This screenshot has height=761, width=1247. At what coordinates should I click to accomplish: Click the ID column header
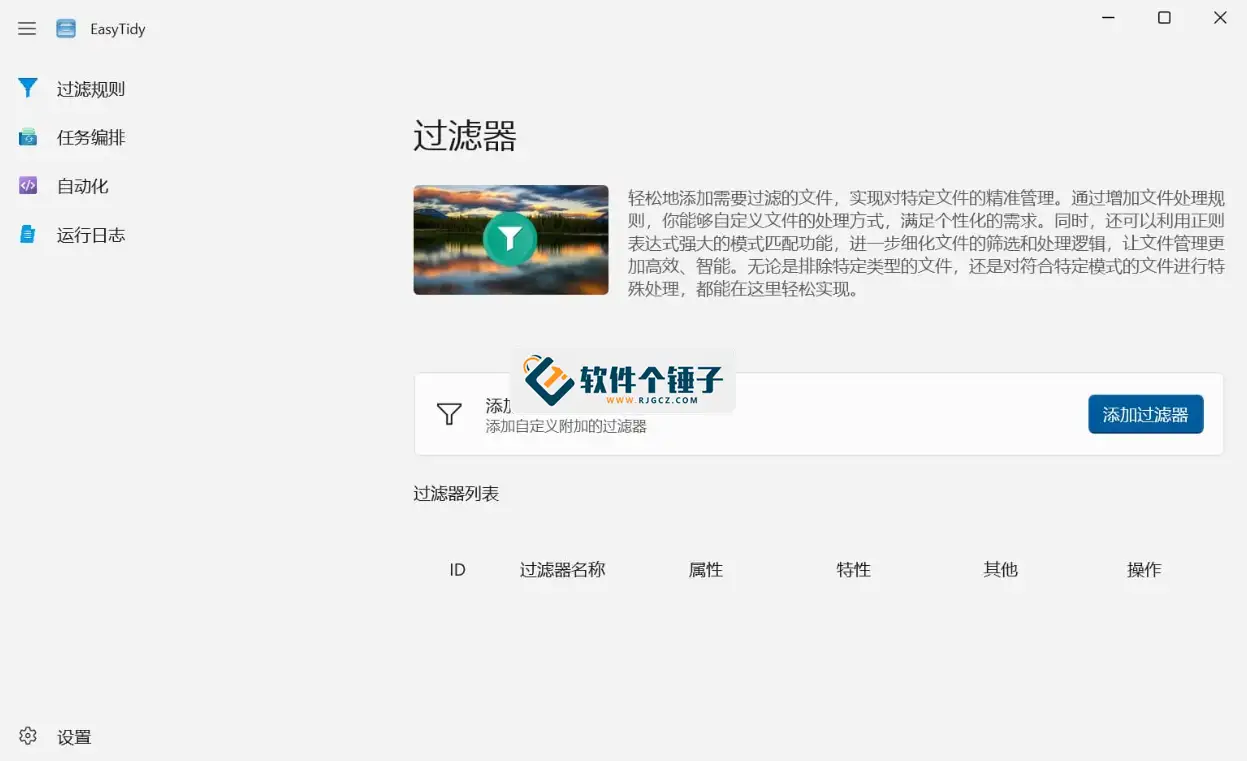(456, 569)
